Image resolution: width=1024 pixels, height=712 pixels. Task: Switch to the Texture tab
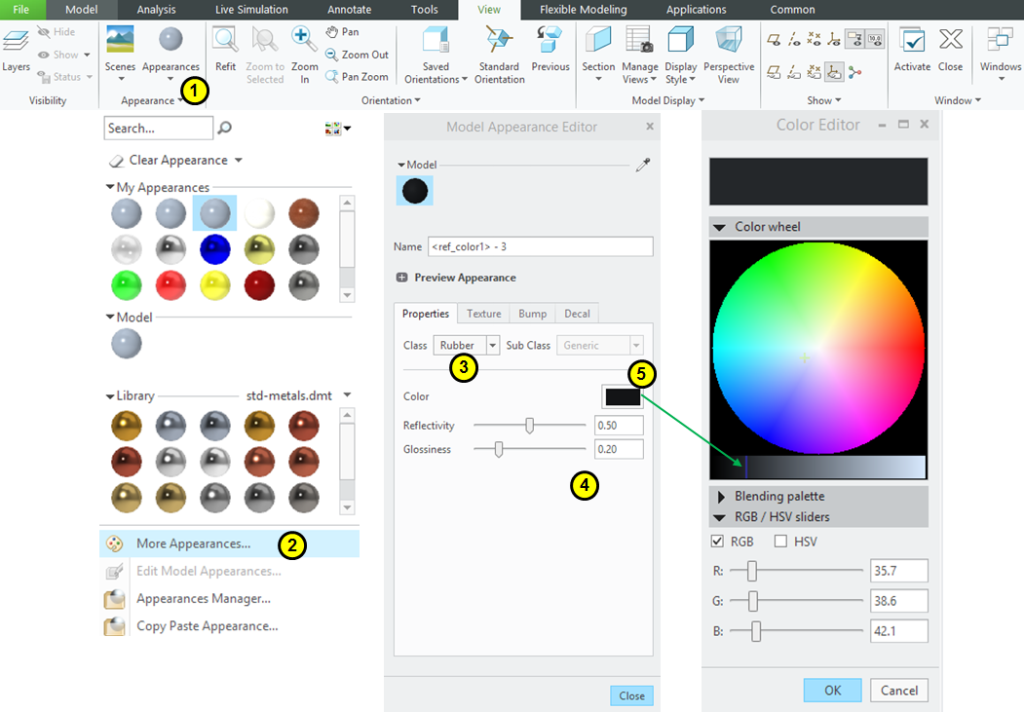point(484,313)
